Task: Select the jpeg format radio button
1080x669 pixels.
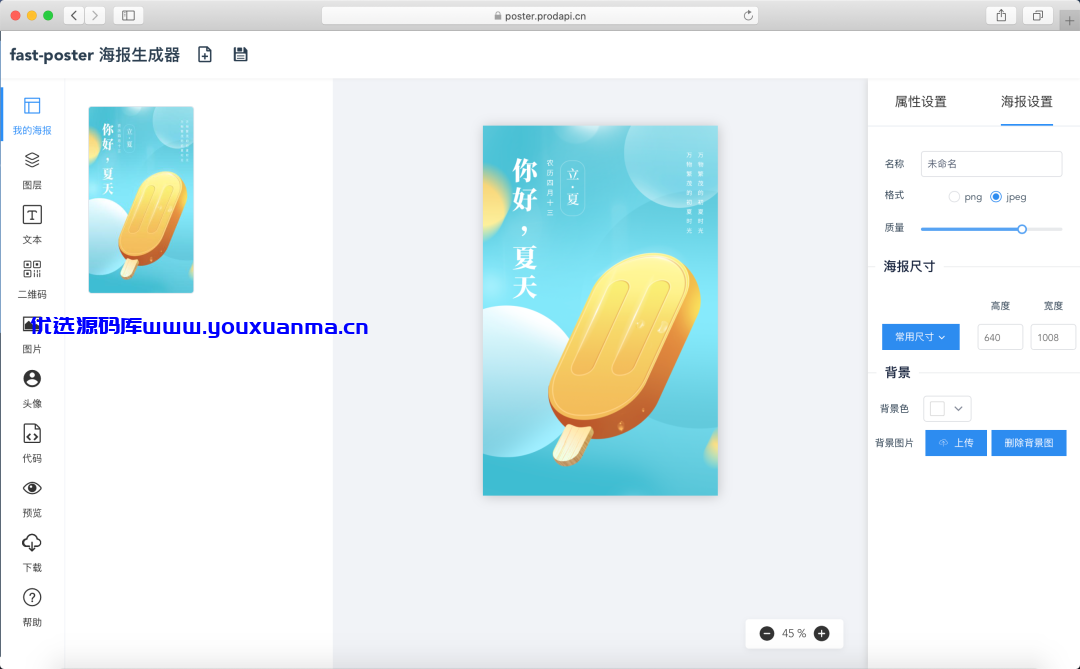Action: click(x=996, y=197)
